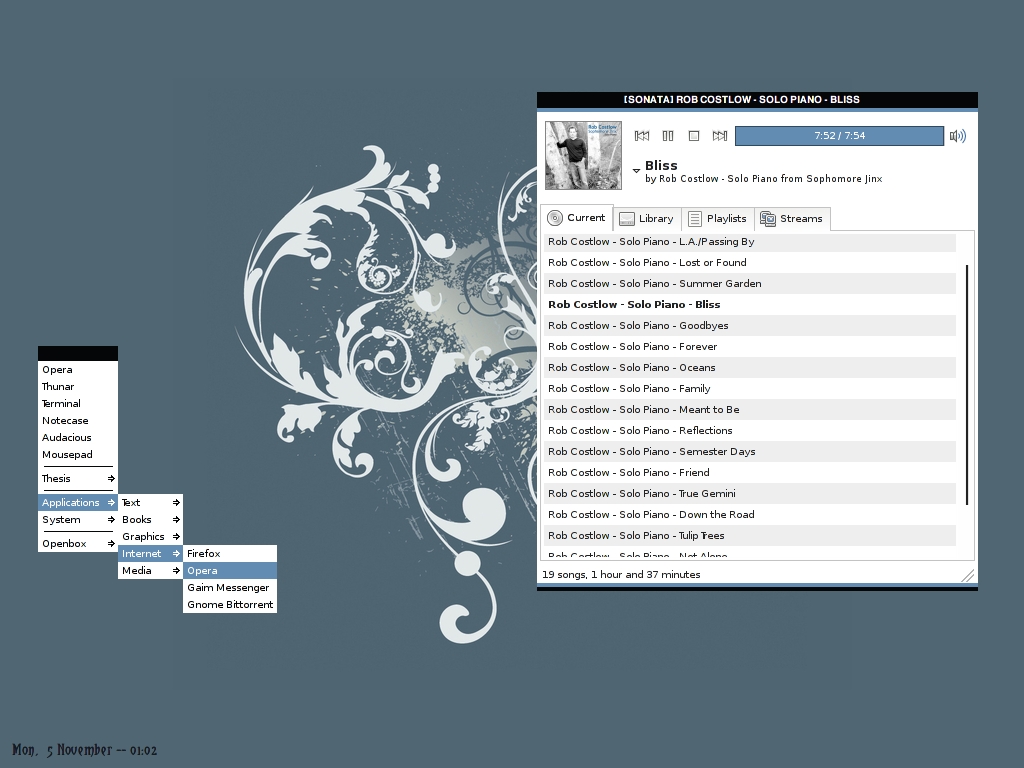This screenshot has height=768, width=1024.
Task: Select song Family
Action: (750, 389)
